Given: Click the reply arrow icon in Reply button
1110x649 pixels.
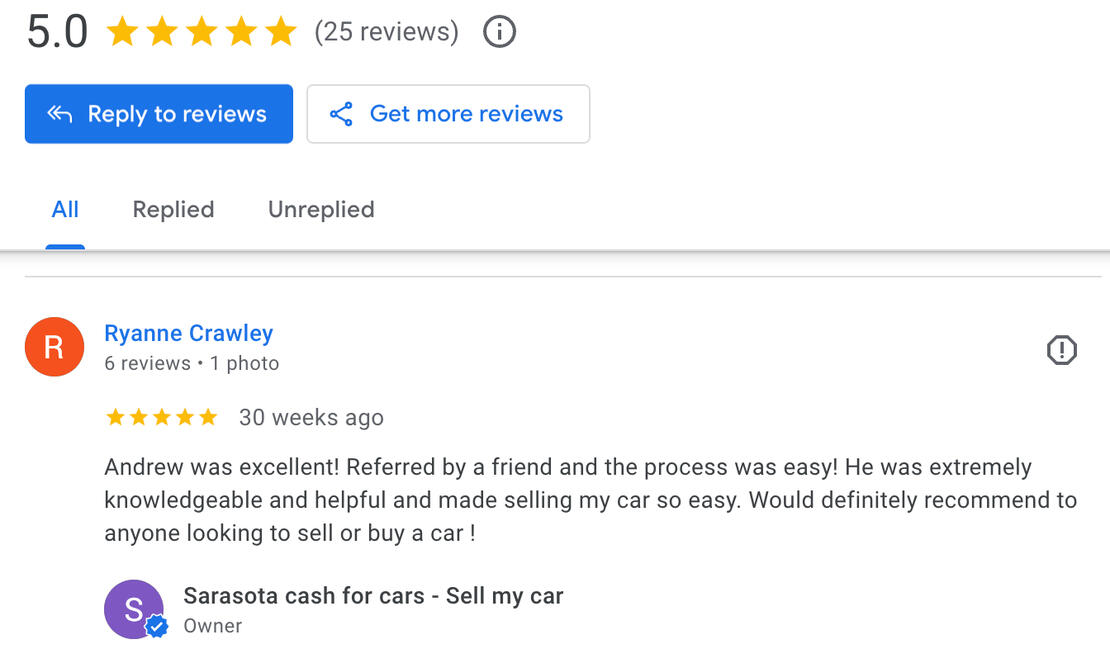Looking at the screenshot, I should coord(60,114).
